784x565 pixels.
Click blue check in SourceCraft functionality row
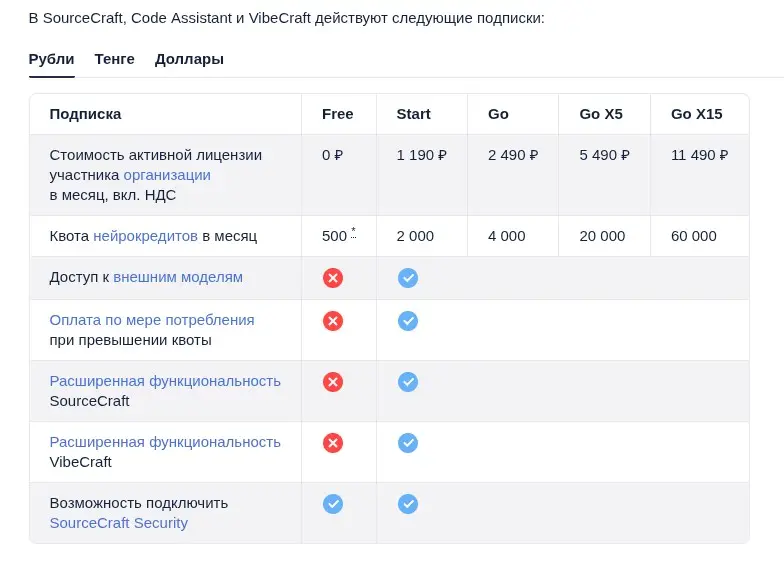pyautogui.click(x=408, y=382)
